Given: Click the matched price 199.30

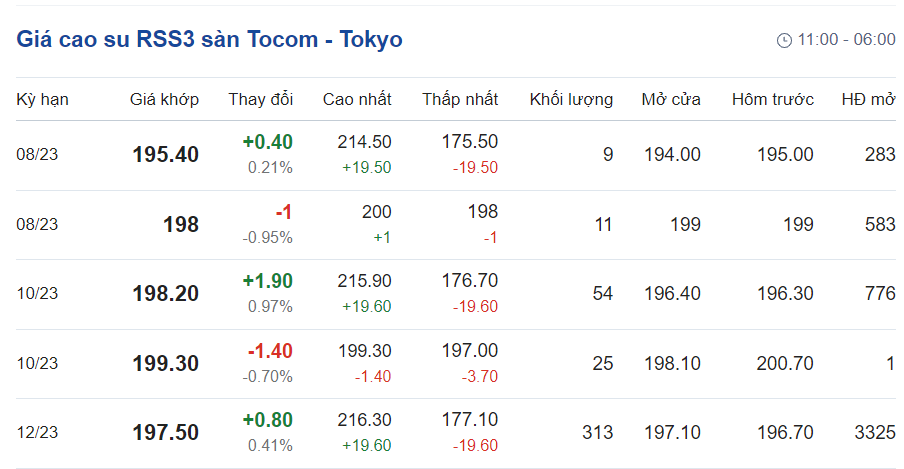Looking at the screenshot, I should 165,364.
